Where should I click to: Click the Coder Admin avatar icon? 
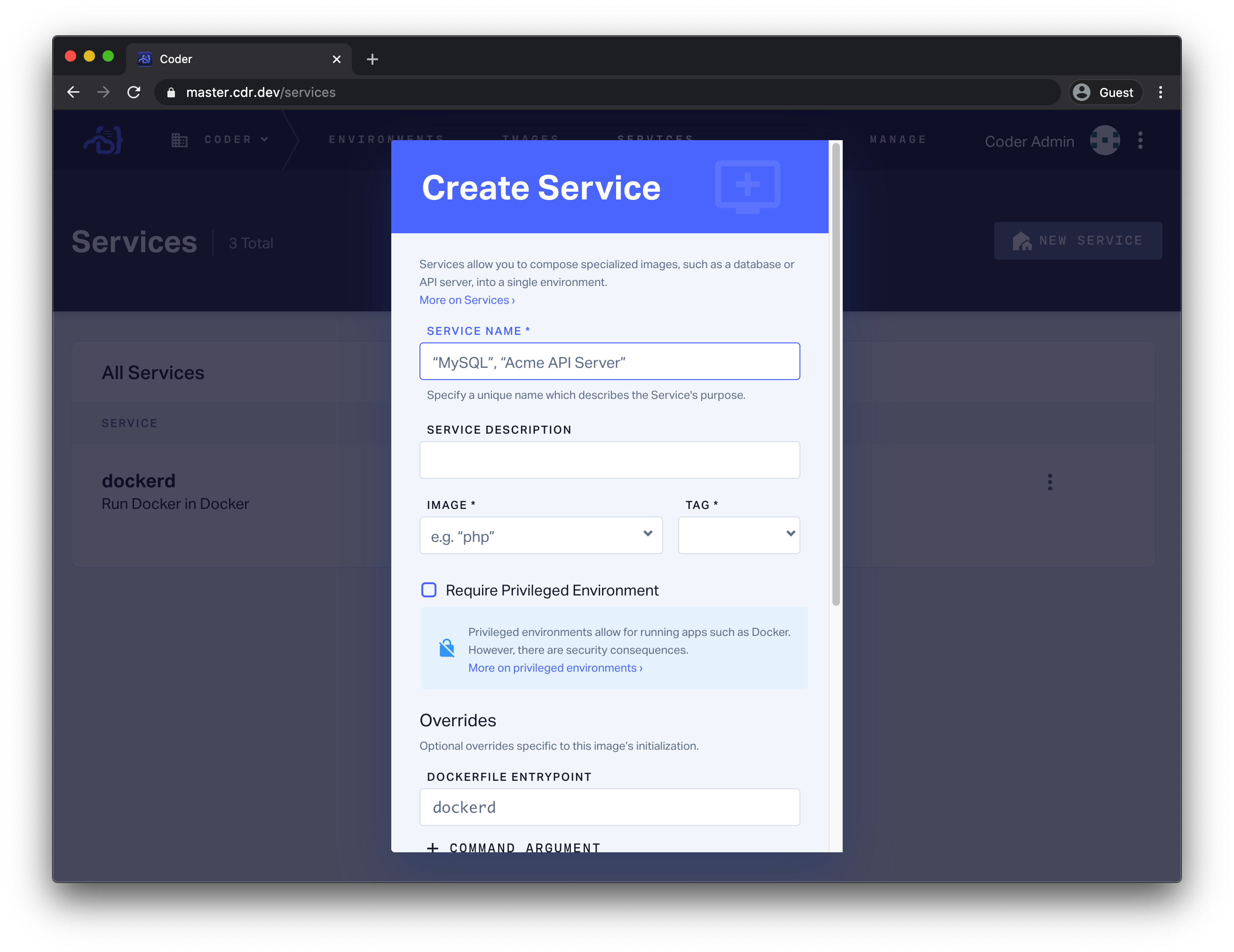coord(1104,140)
